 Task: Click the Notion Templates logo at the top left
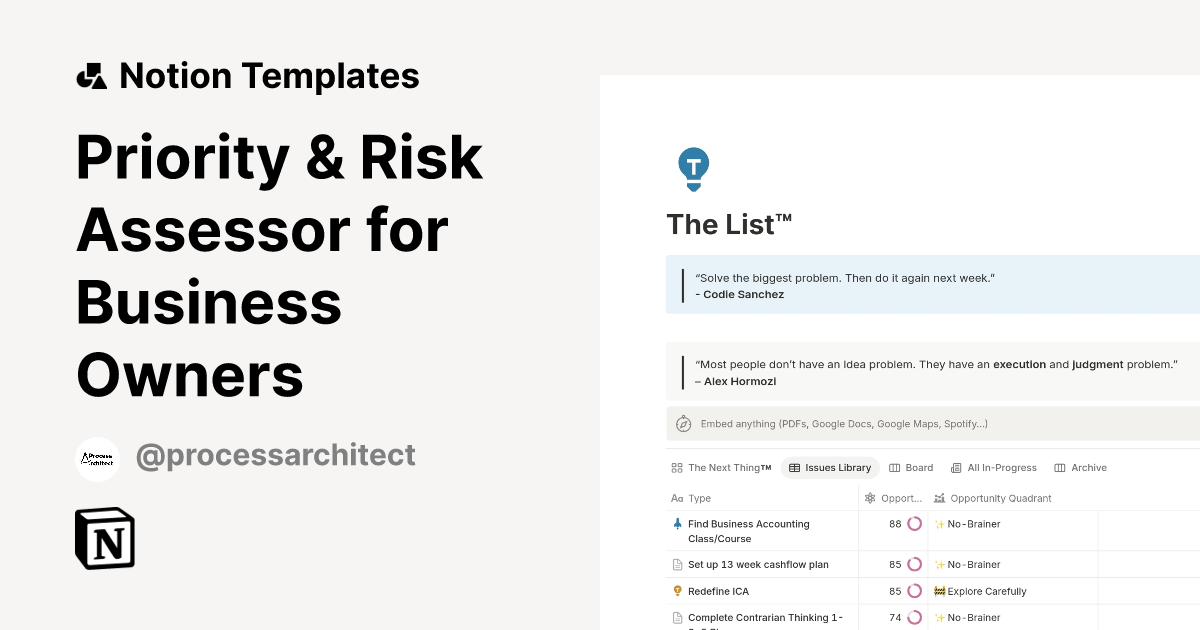point(93,75)
